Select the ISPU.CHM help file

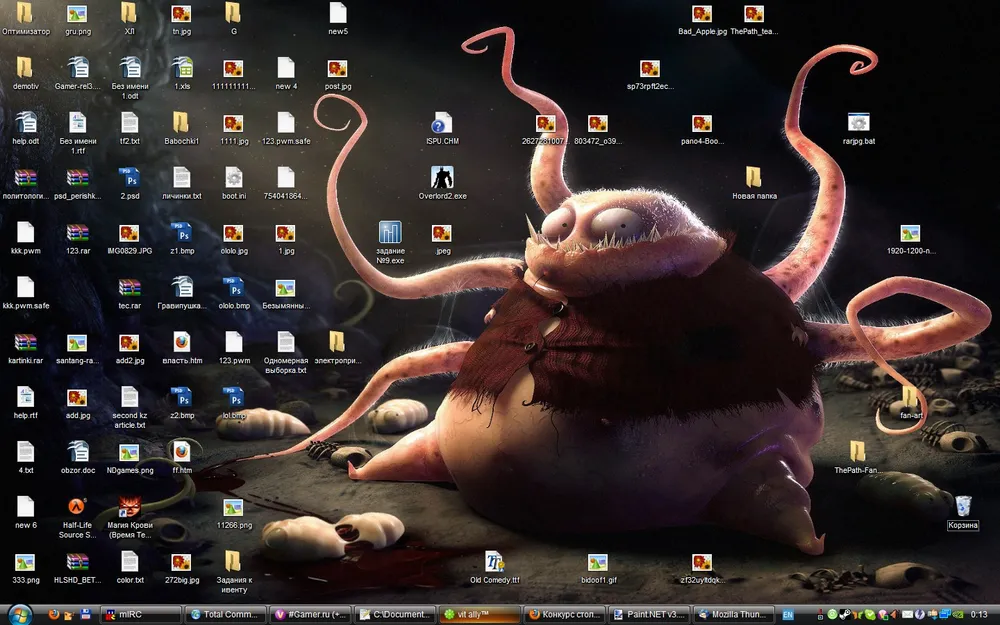point(442,124)
